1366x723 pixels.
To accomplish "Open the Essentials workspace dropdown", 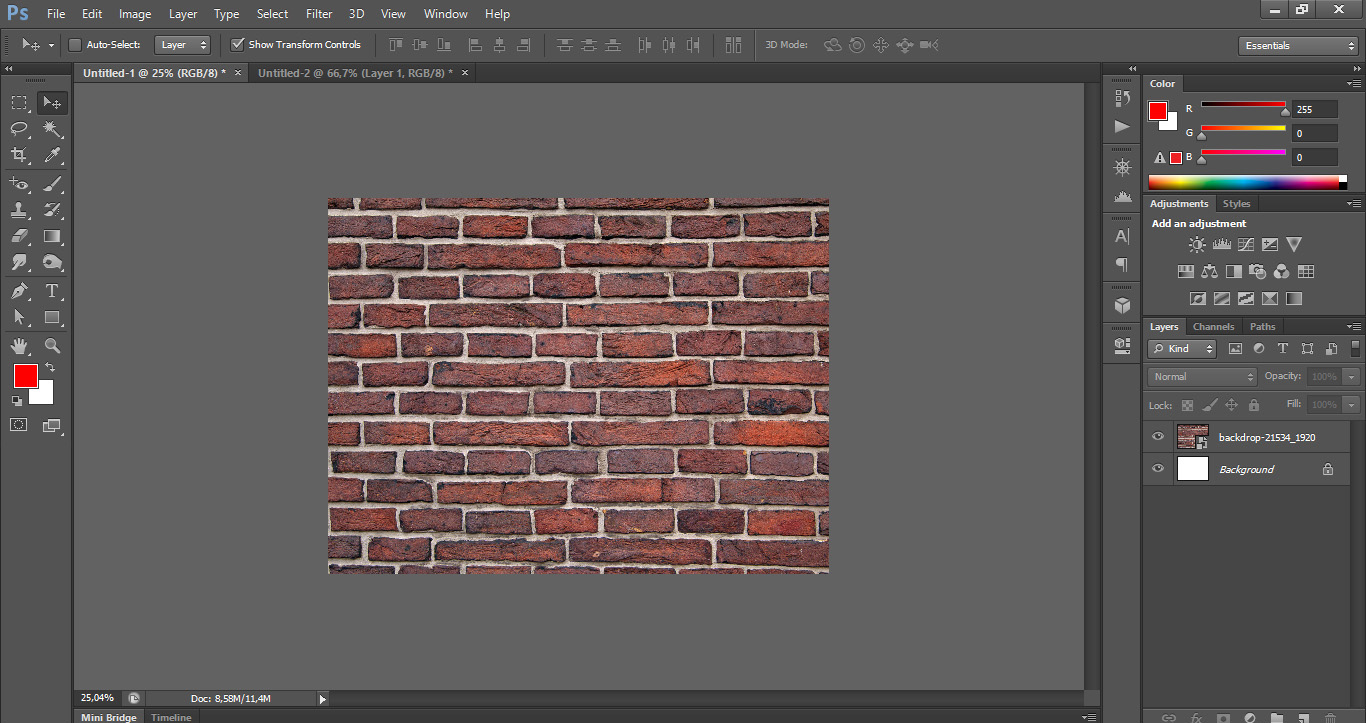I will click(1297, 46).
